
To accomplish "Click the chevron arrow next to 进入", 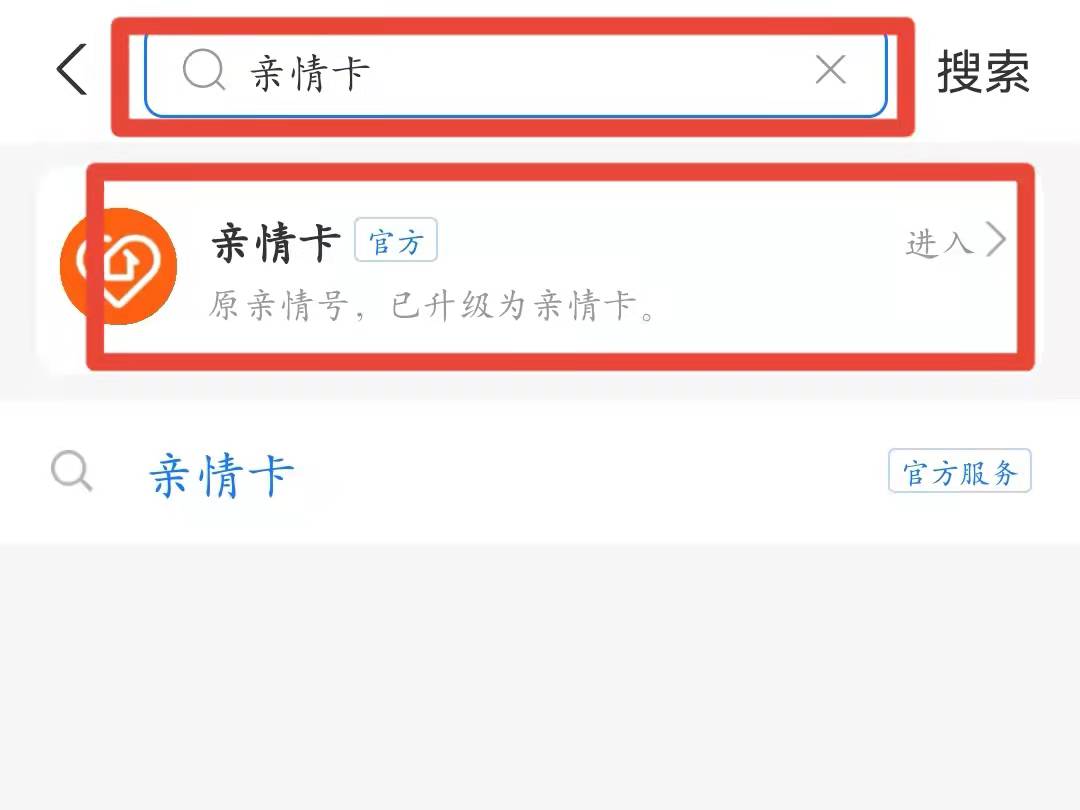I will 996,240.
